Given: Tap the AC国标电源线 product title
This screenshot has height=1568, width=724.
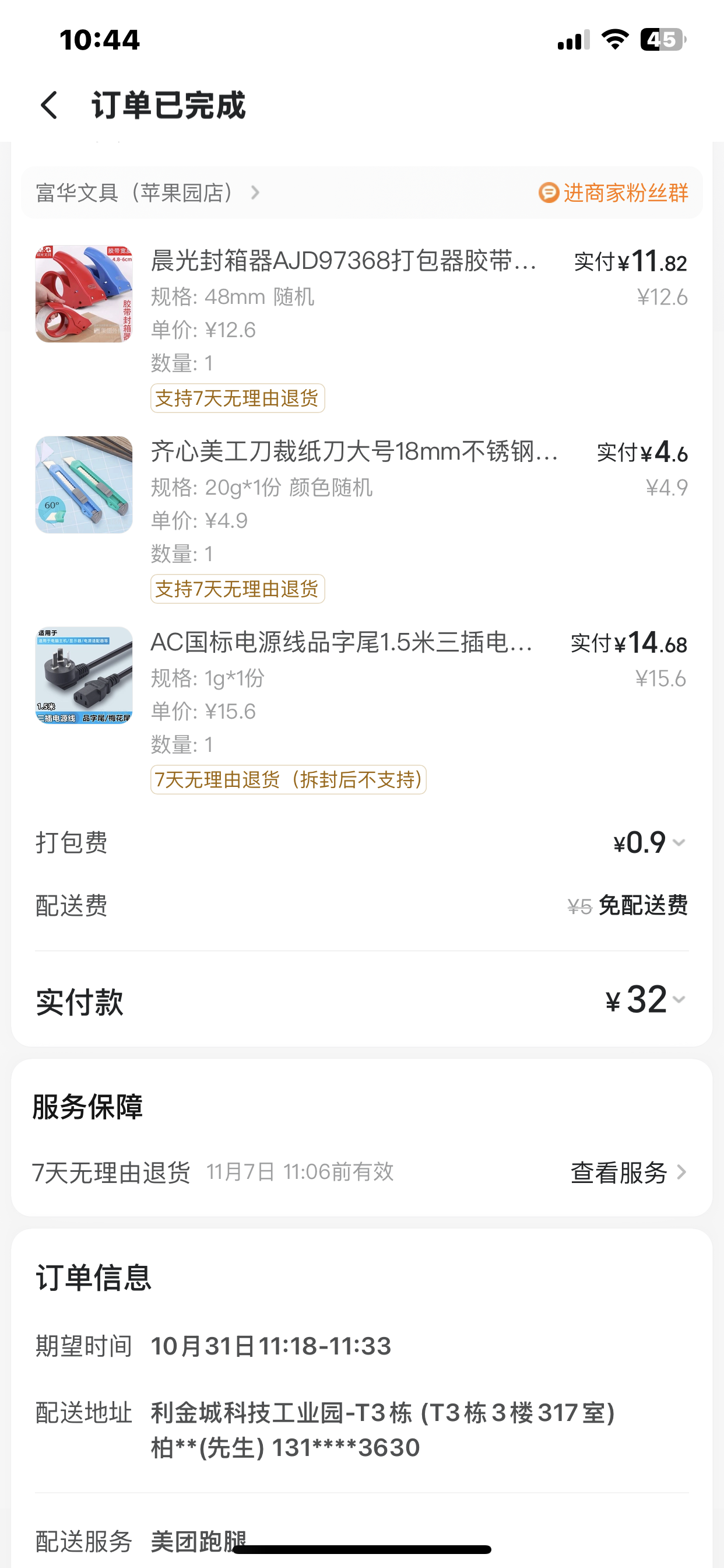Looking at the screenshot, I should (342, 642).
